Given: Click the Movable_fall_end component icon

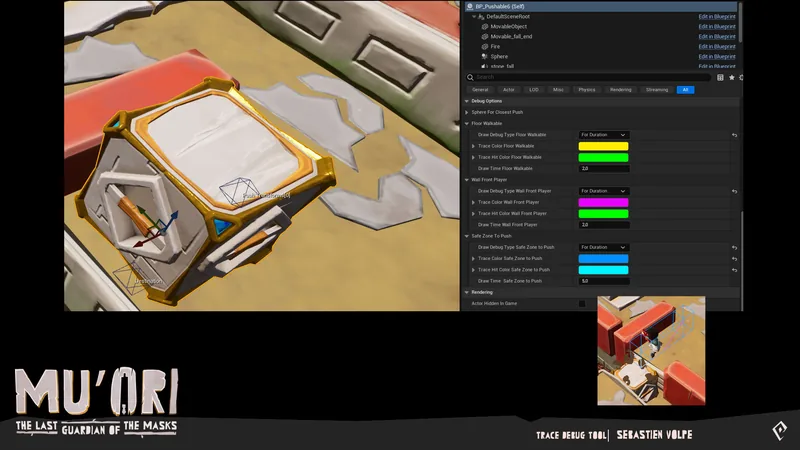Looking at the screenshot, I should [485, 37].
